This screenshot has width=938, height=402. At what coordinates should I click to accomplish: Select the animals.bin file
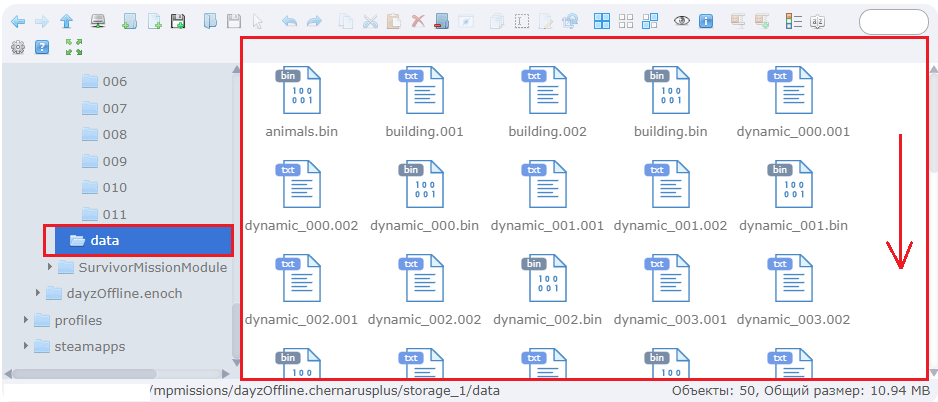(302, 103)
